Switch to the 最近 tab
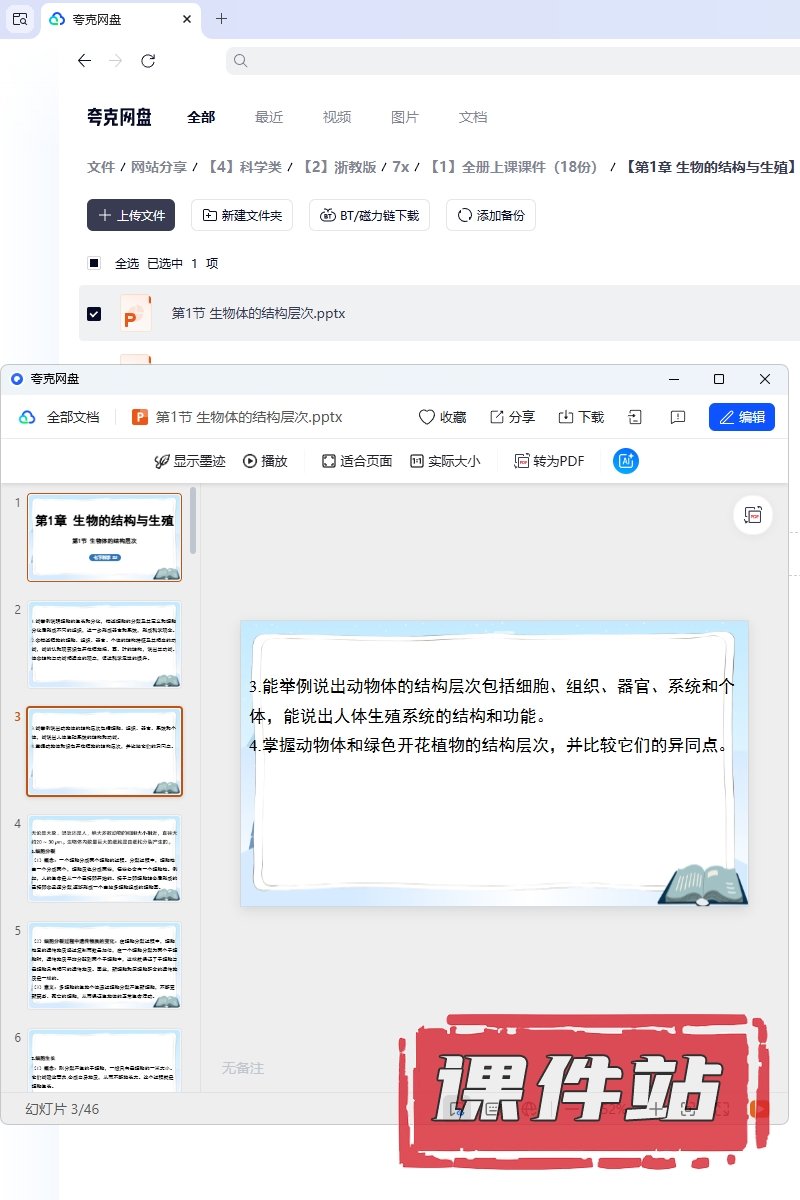 [x=269, y=117]
